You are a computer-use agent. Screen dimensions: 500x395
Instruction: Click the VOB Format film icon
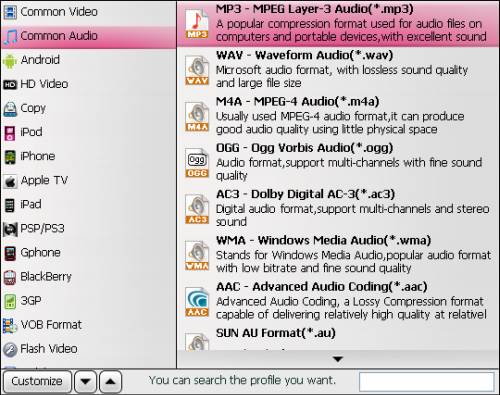[x=10, y=326]
